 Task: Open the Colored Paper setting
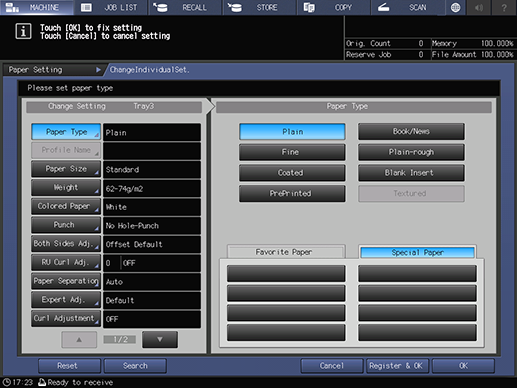coord(66,206)
